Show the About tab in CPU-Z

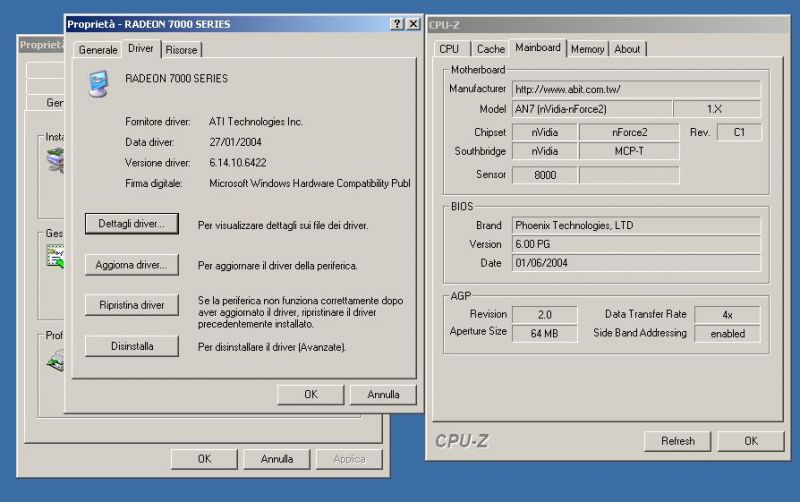(627, 49)
